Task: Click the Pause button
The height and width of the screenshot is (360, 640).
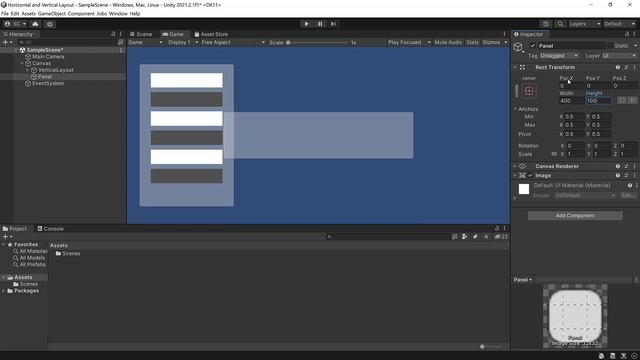Action: [320, 24]
